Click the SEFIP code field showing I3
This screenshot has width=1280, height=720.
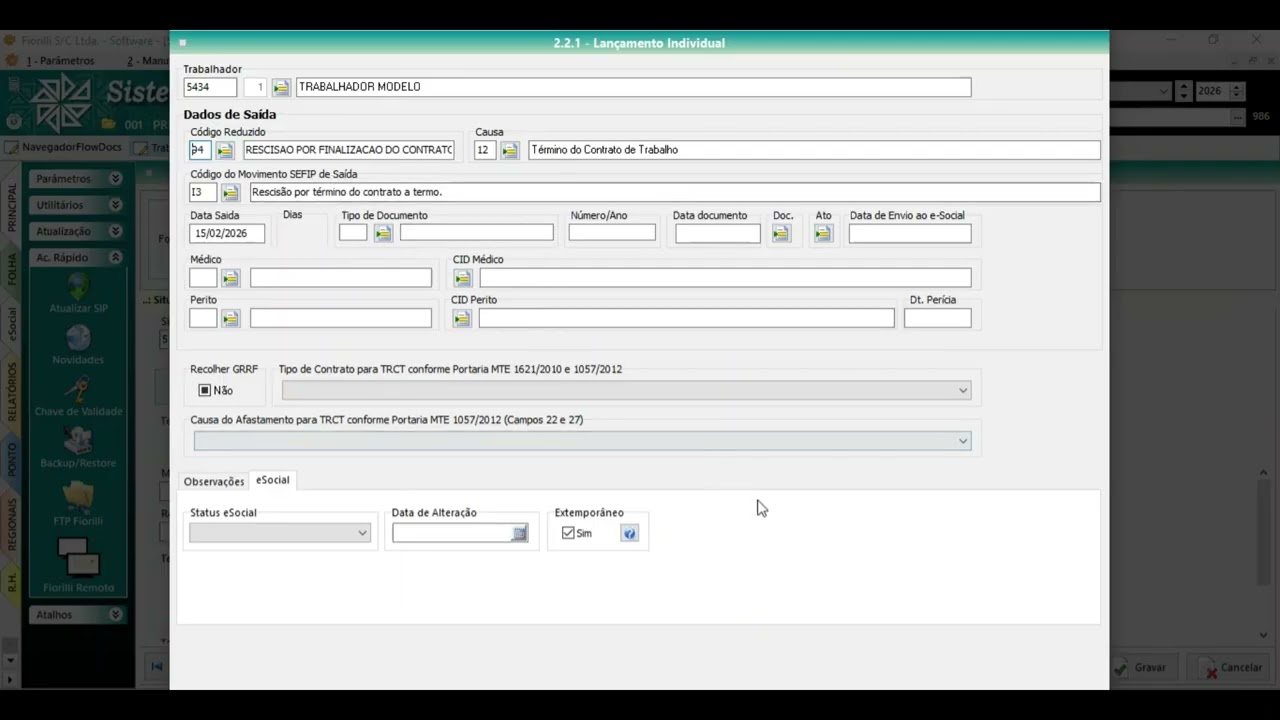[x=203, y=192]
